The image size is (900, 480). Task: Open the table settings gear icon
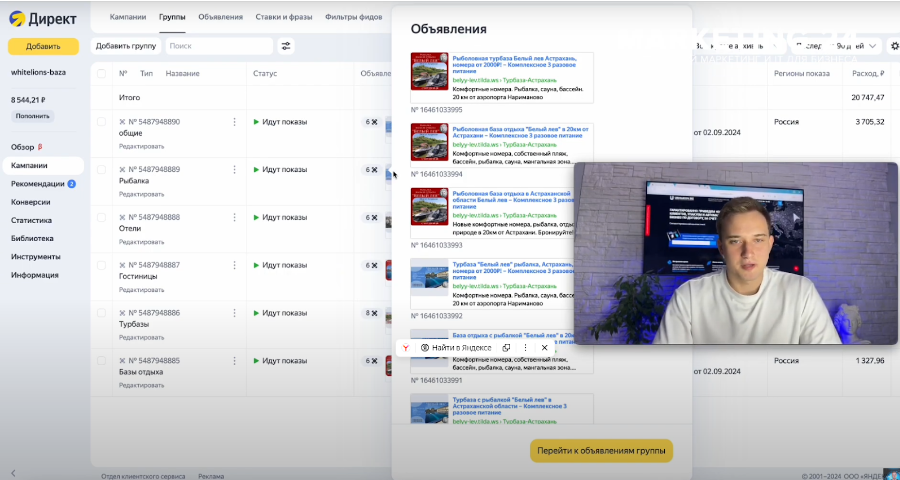click(x=894, y=46)
